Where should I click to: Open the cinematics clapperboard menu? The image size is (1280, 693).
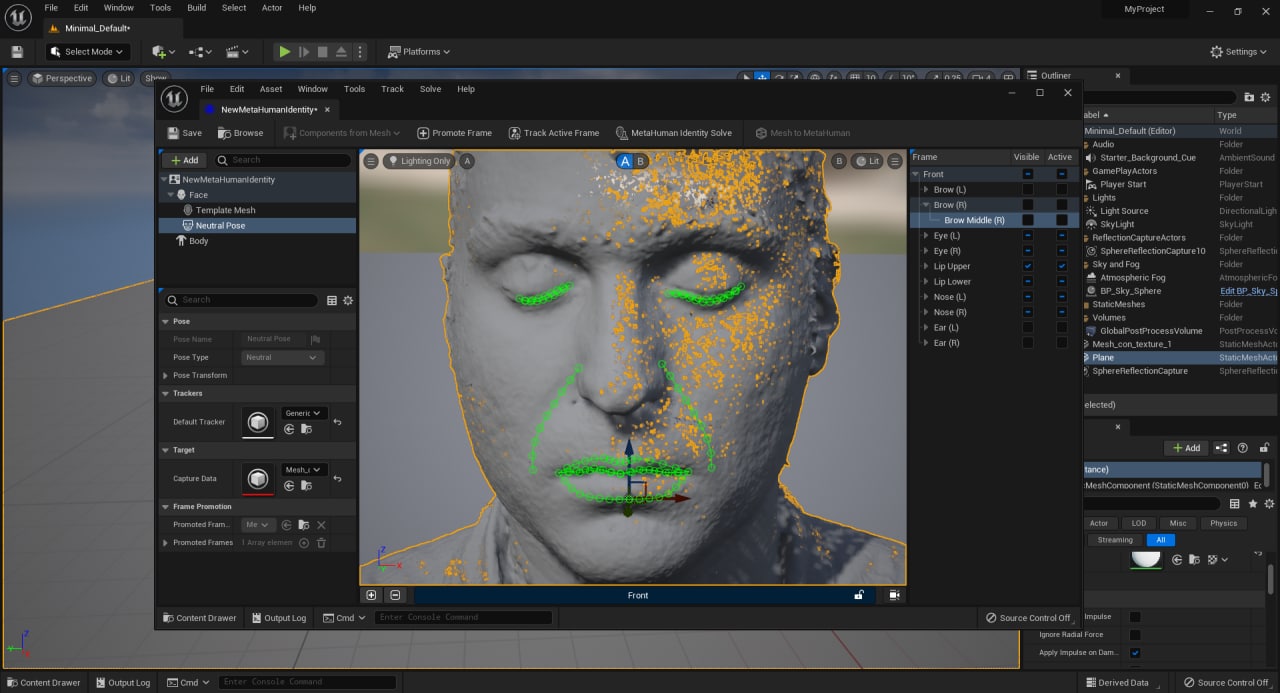[x=237, y=52]
